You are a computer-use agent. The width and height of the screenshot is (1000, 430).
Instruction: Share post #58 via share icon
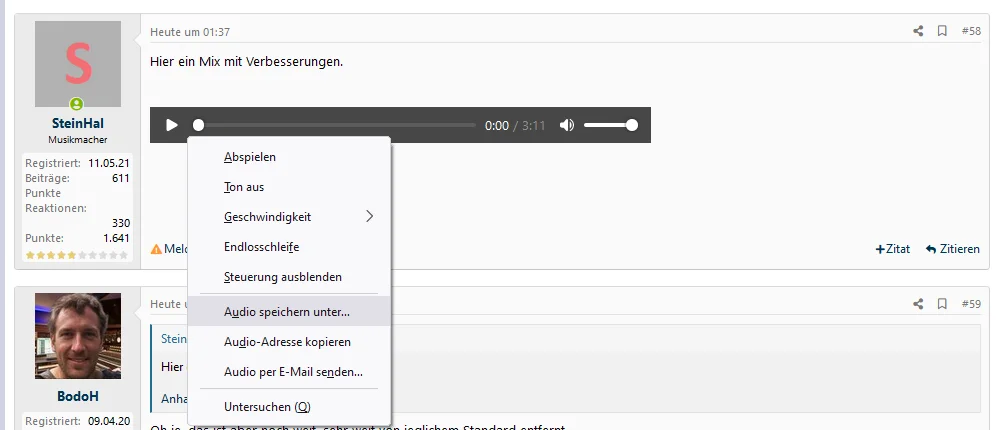pyautogui.click(x=918, y=31)
